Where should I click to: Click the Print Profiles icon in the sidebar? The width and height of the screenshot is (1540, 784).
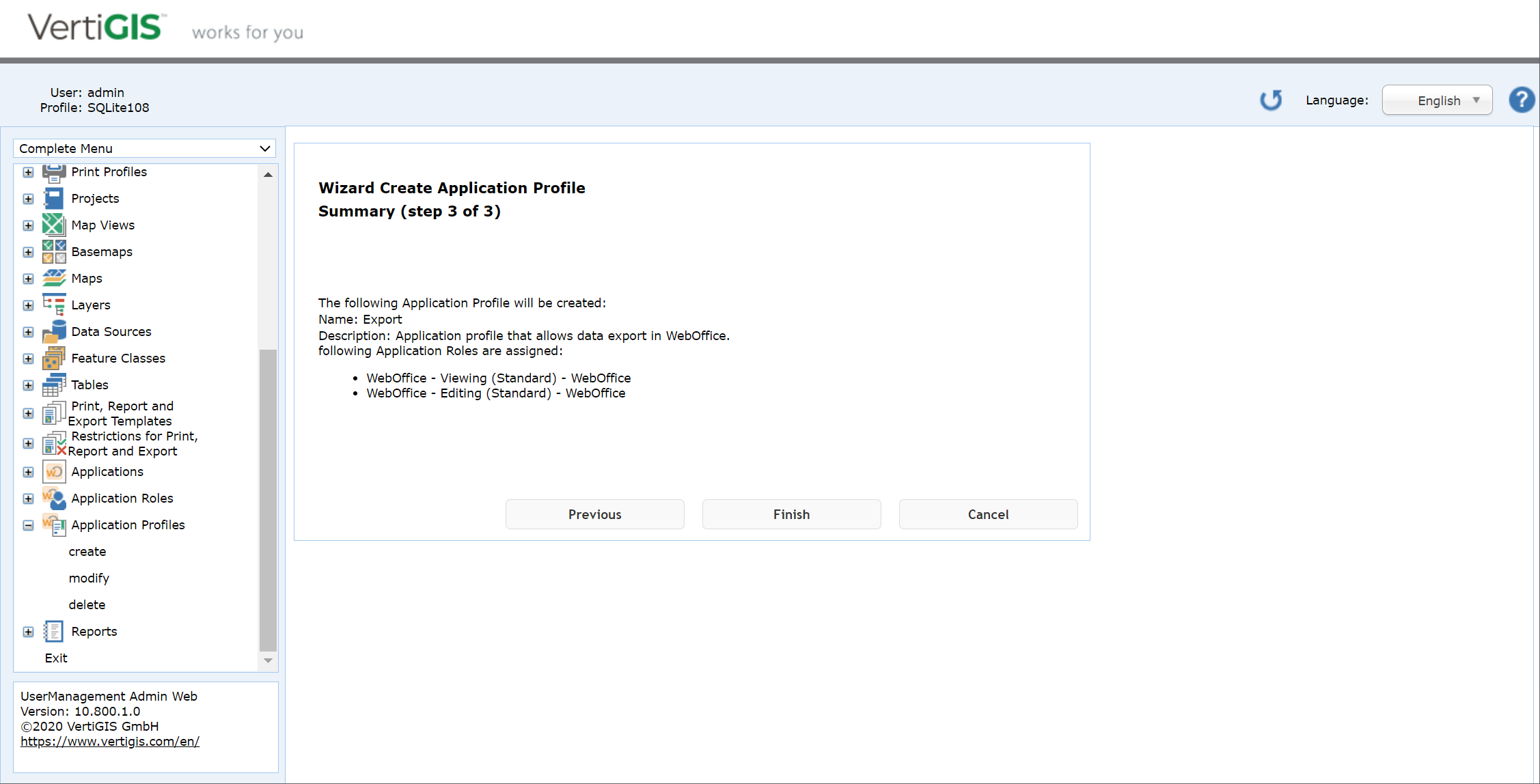click(x=54, y=172)
